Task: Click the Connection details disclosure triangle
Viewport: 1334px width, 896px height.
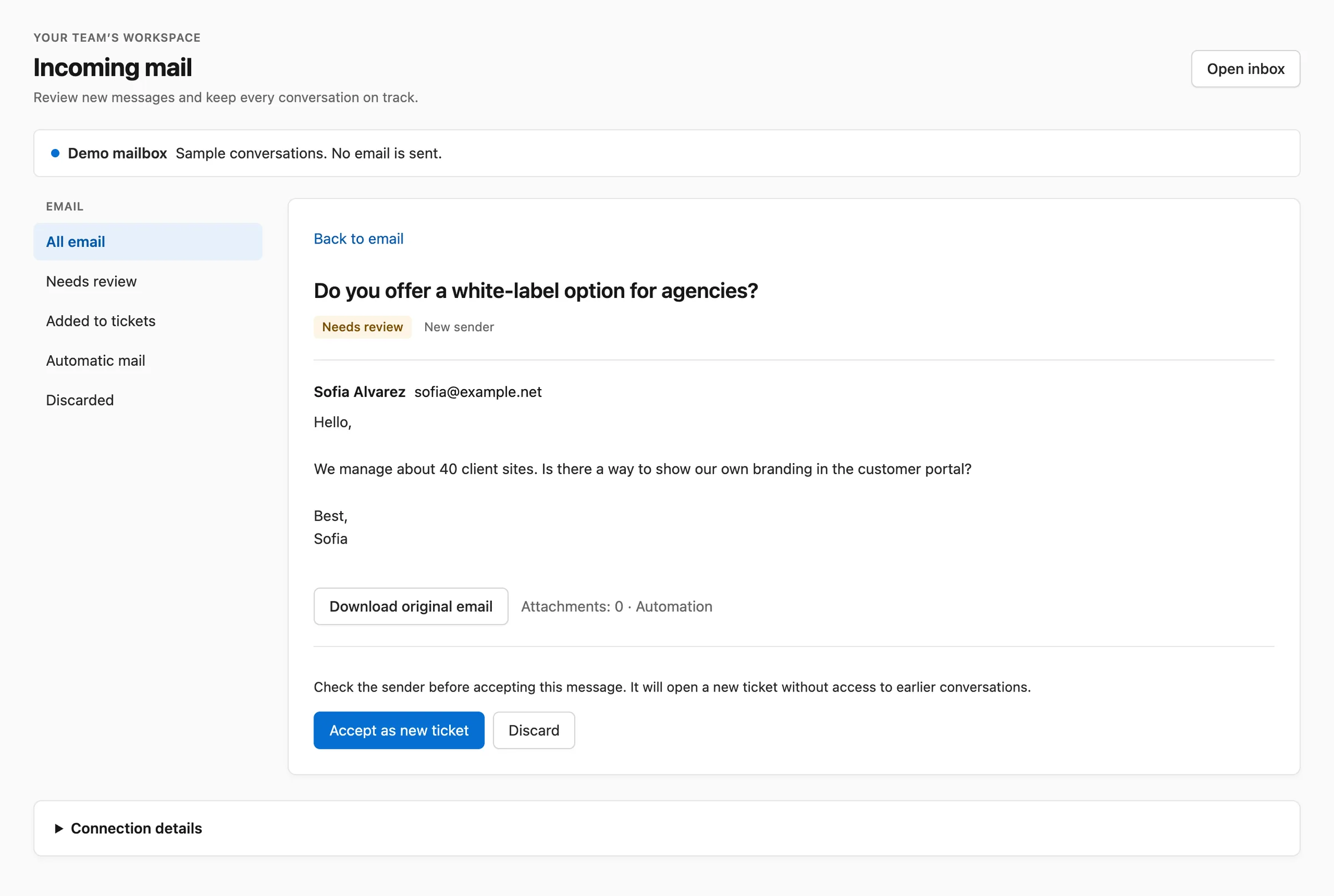Action: point(58,828)
